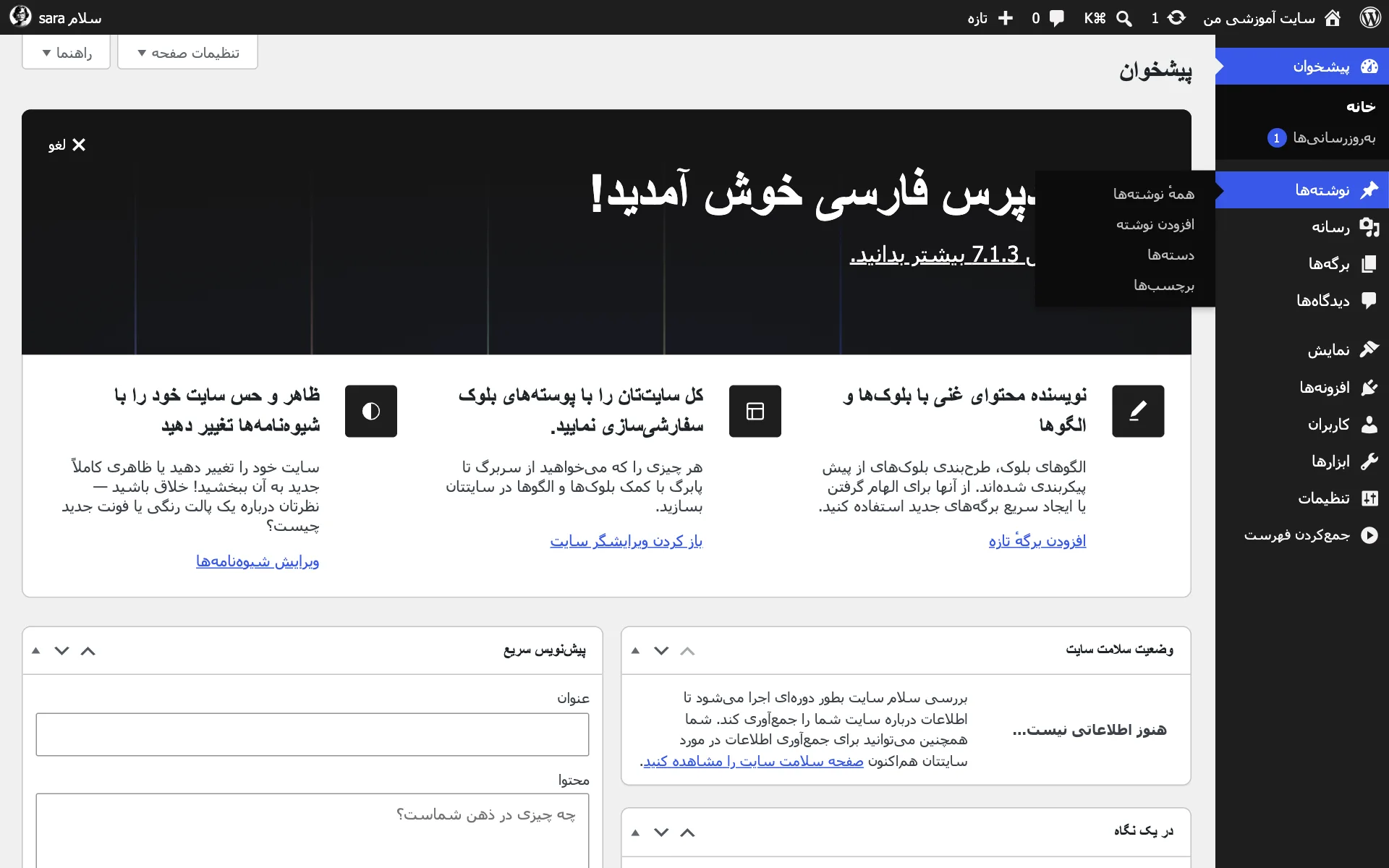Viewport: 1389px width, 868px height.
Task: Toggle the در یک نگاه panel triangle
Action: (x=635, y=833)
